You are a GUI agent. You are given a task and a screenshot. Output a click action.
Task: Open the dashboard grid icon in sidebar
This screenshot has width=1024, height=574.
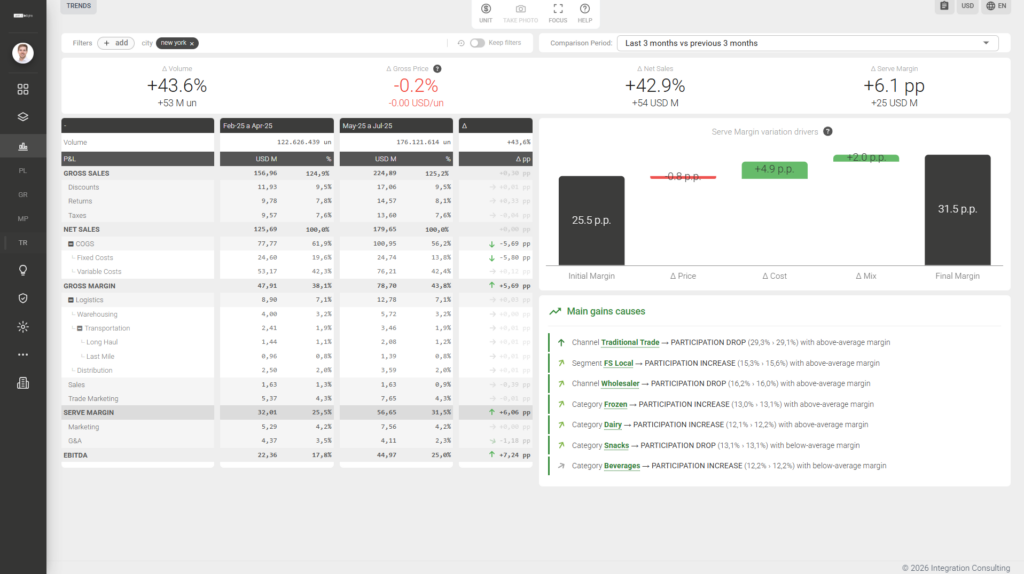23,89
